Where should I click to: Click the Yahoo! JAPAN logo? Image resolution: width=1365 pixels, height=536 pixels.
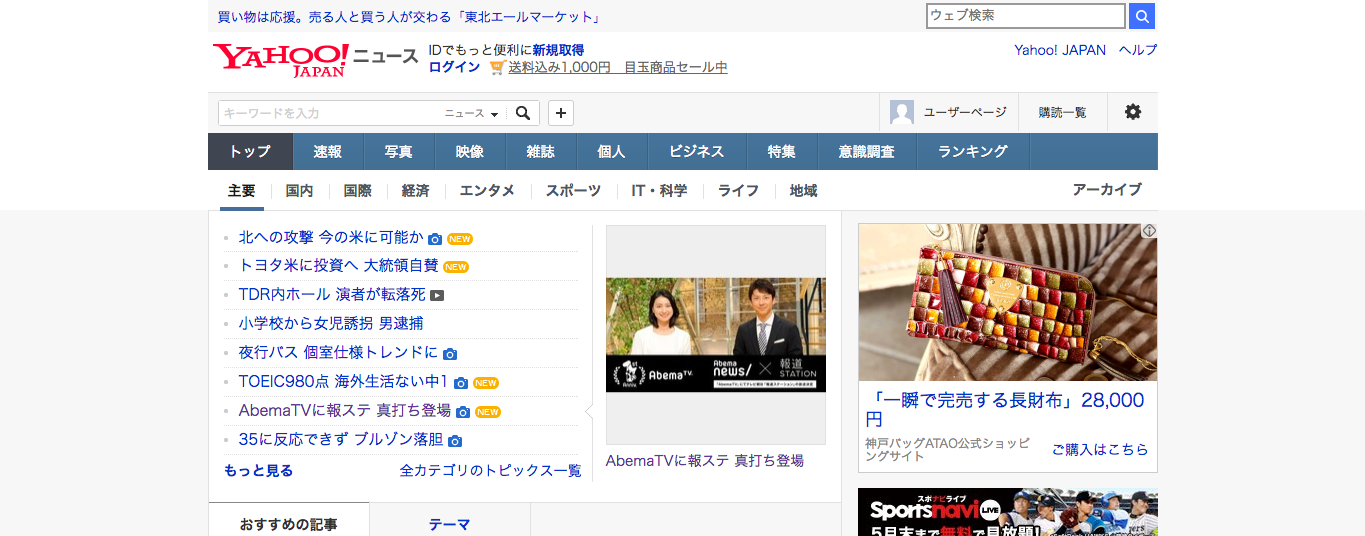click(x=280, y=59)
